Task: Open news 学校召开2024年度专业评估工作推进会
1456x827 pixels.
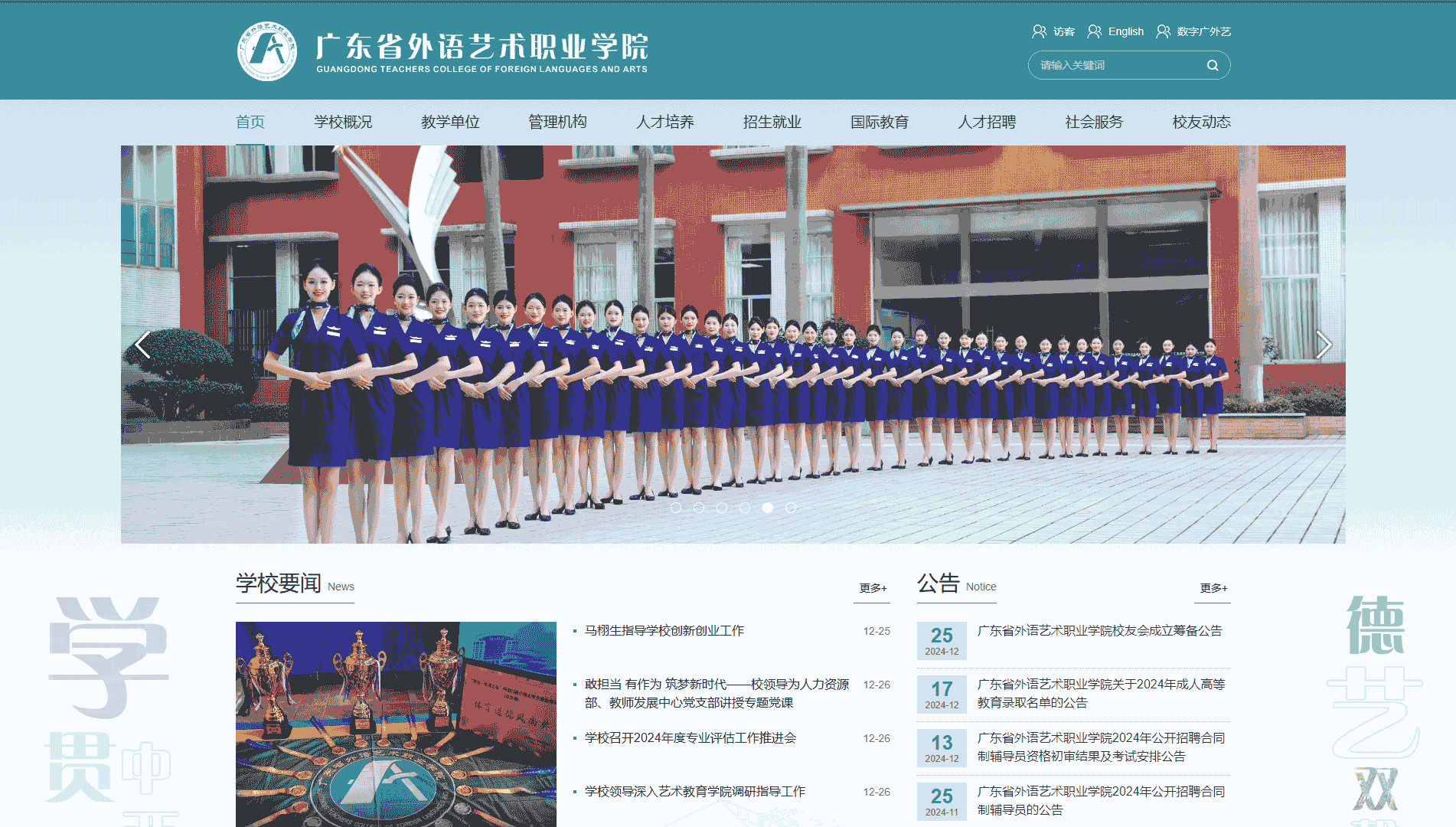Action: click(x=690, y=738)
